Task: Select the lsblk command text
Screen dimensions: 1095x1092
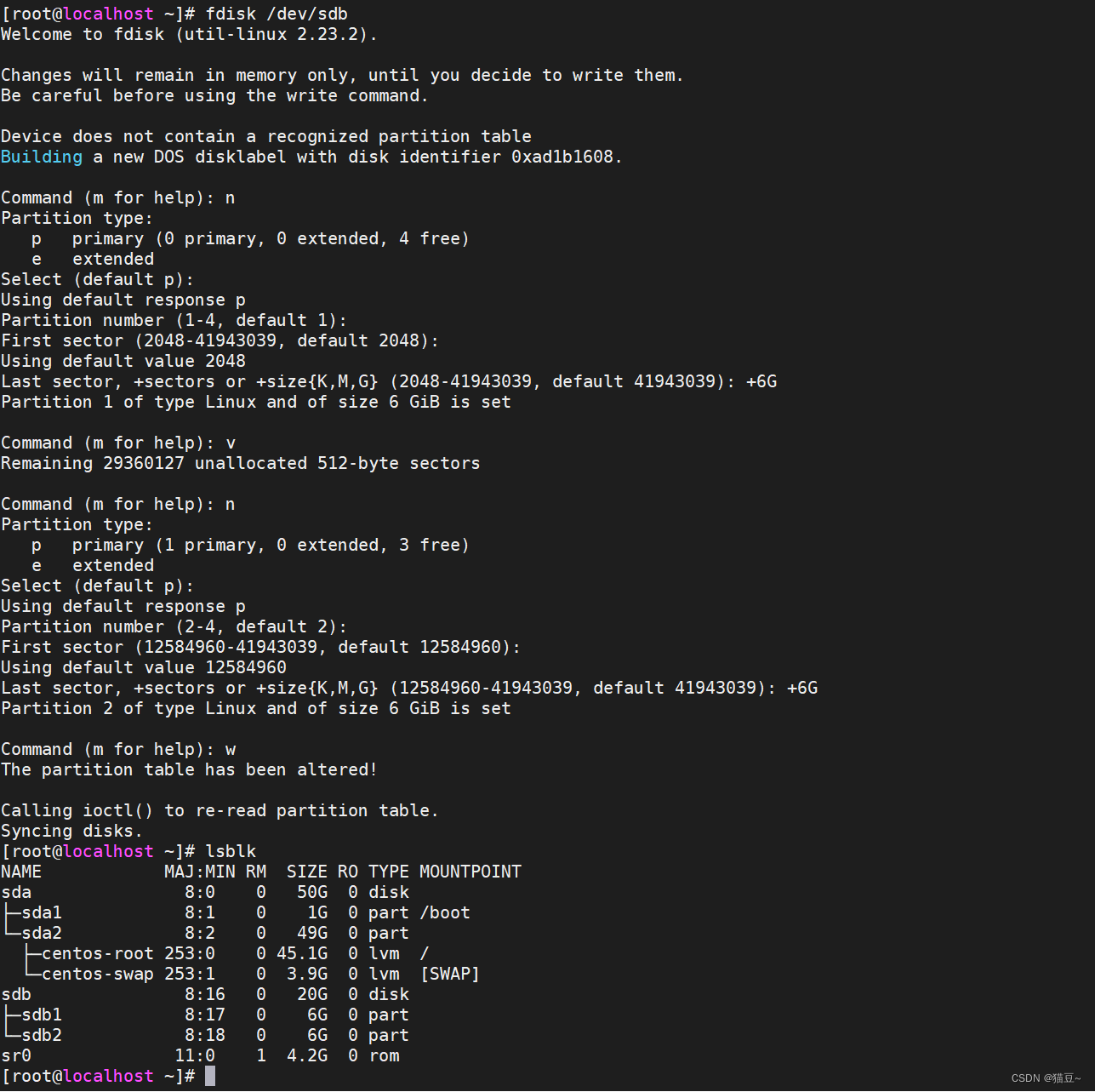Action: click(x=232, y=850)
